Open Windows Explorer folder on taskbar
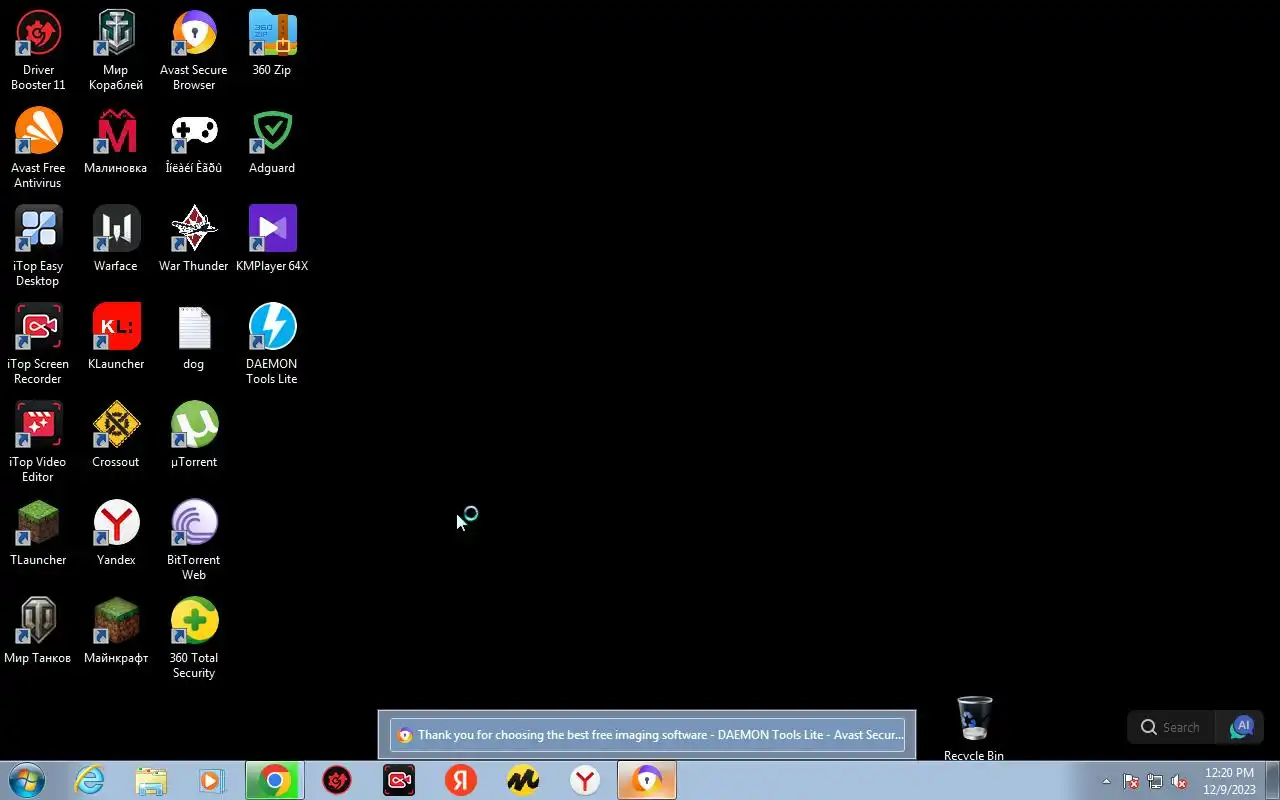Viewport: 1280px width, 800px height. coord(151,780)
